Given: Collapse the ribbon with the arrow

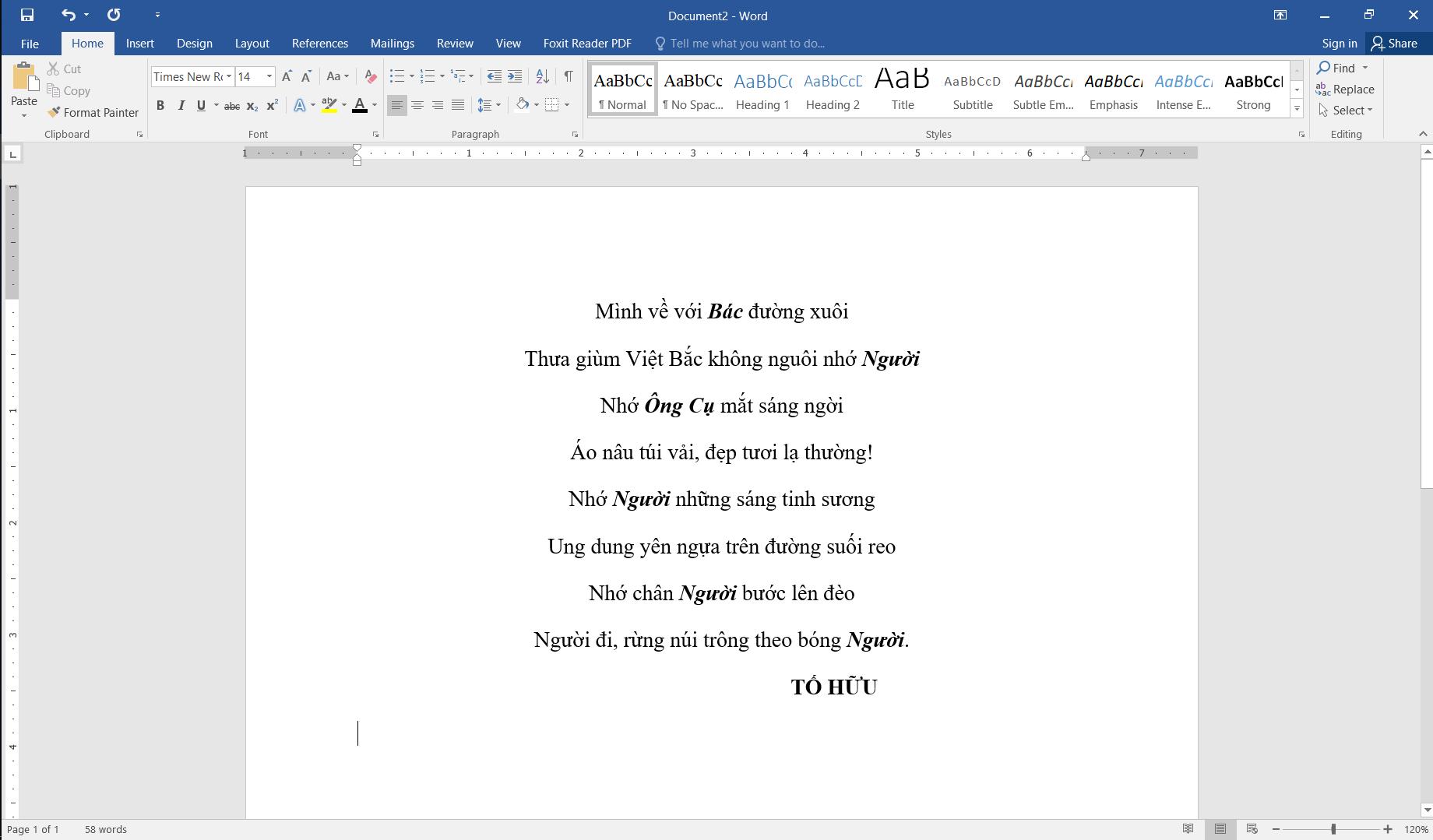Looking at the screenshot, I should 1423,135.
